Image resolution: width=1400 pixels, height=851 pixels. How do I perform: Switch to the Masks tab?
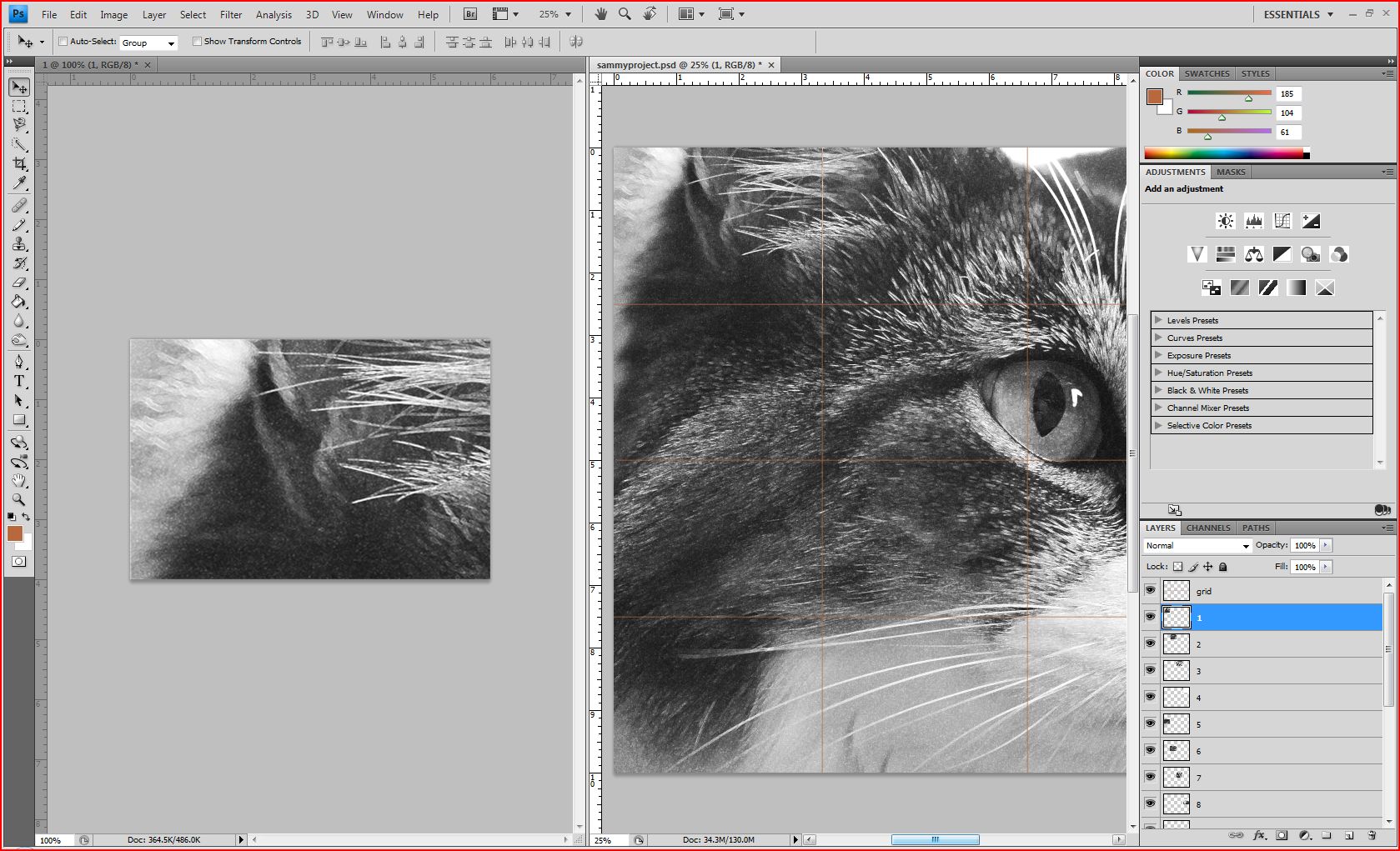click(x=1231, y=172)
